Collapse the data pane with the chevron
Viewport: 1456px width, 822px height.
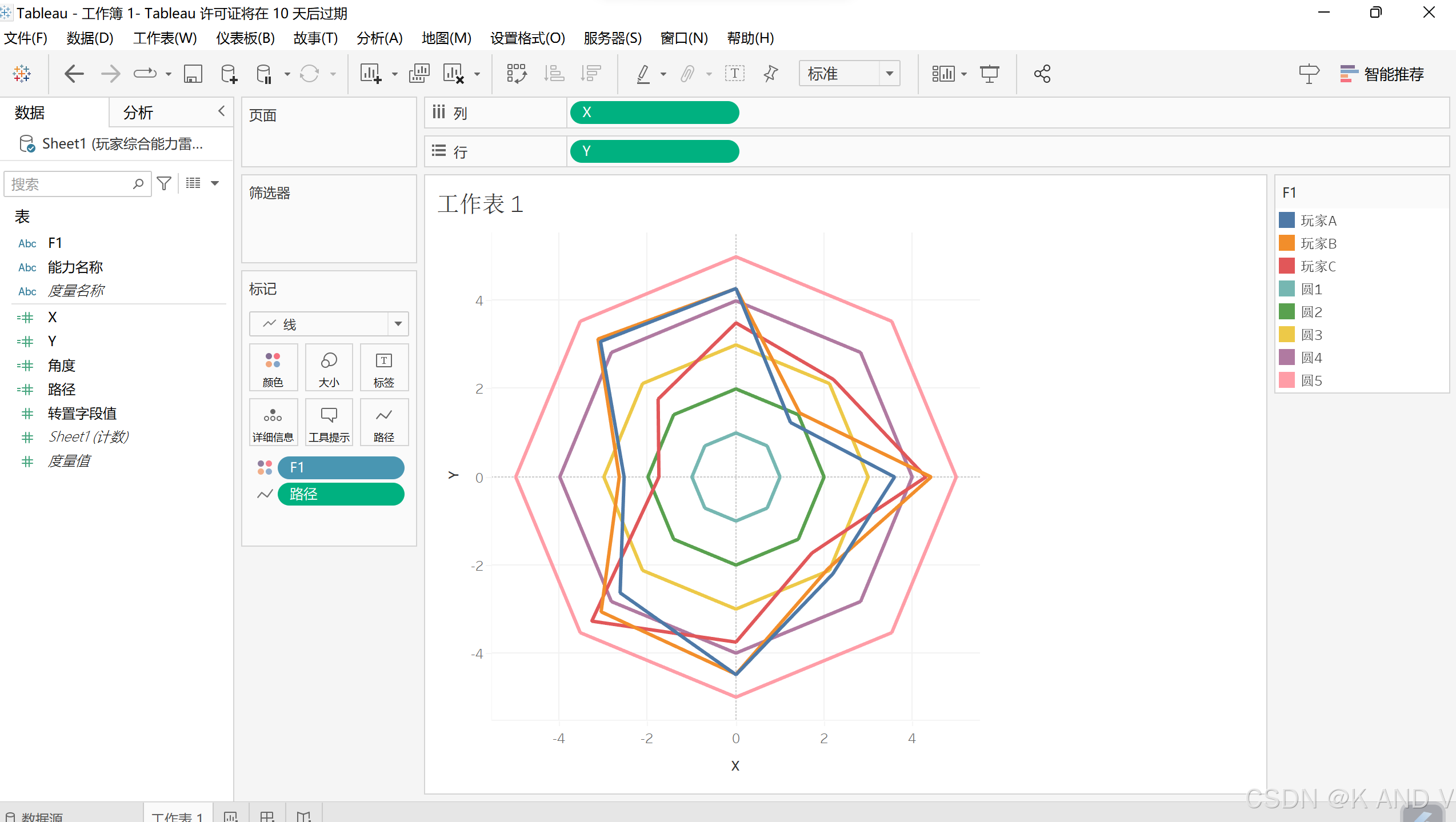pos(222,111)
